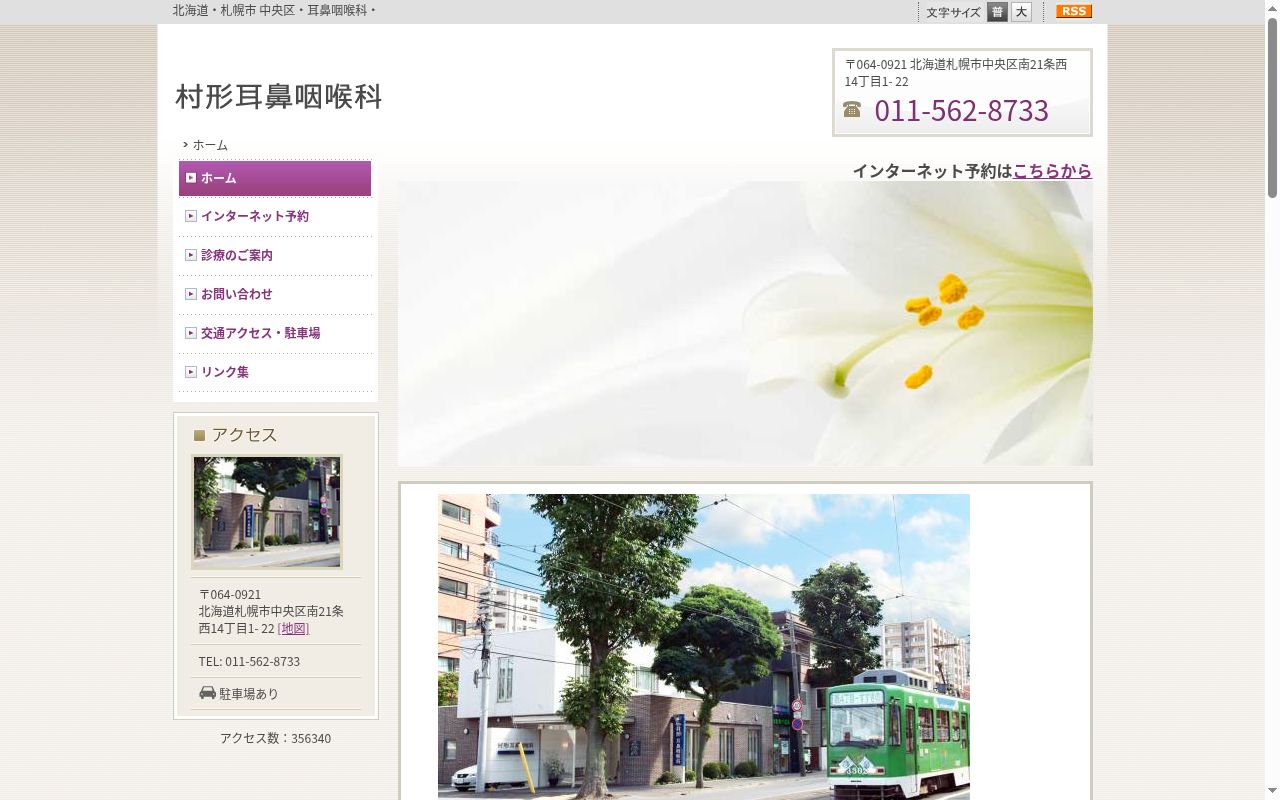Viewport: 1280px width, 800px height.
Task: Click the scrollbar down arrow
Action: 1272,793
